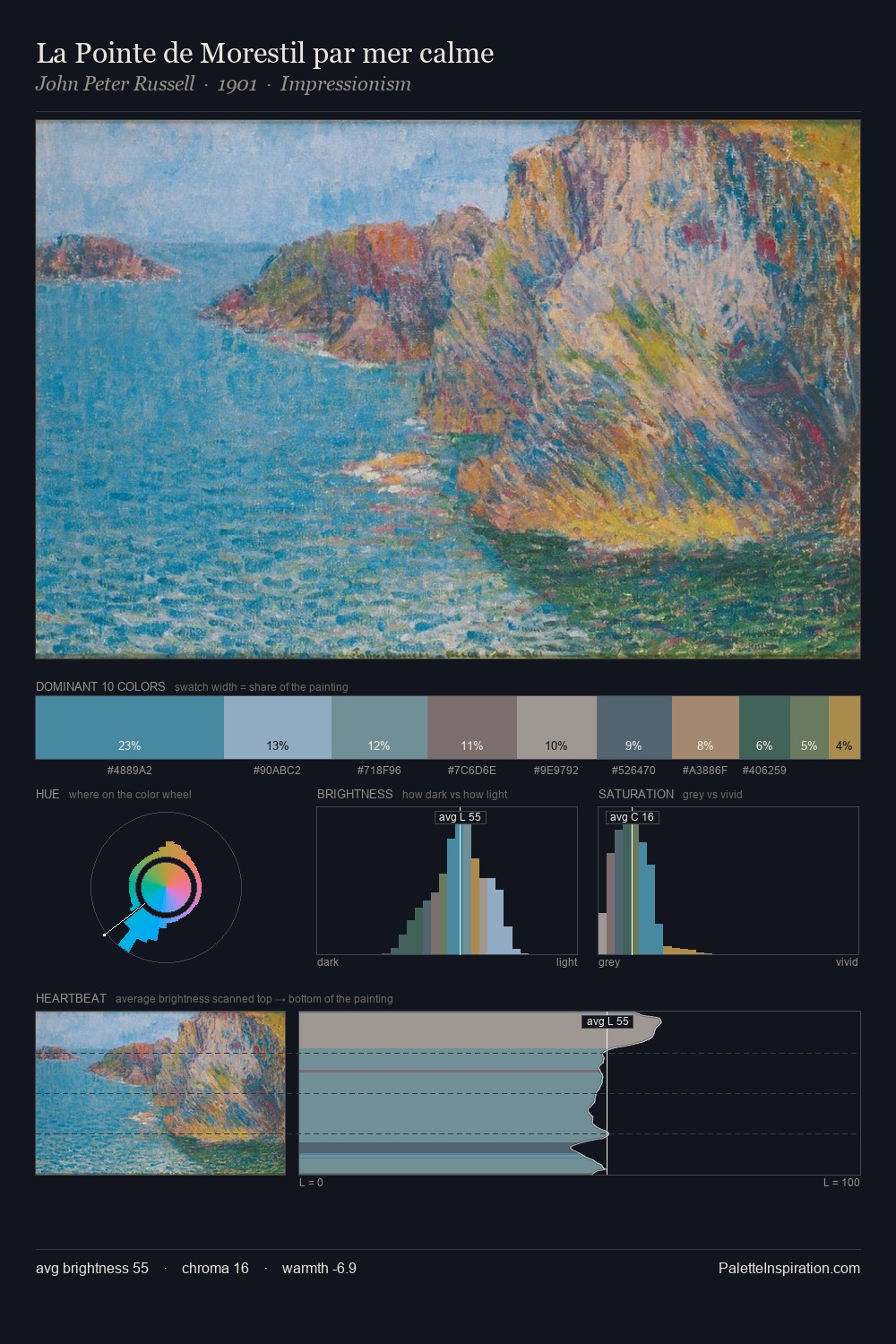Screen dimensions: 896x1344
Task: Click the SATURATION section heading
Action: point(636,794)
